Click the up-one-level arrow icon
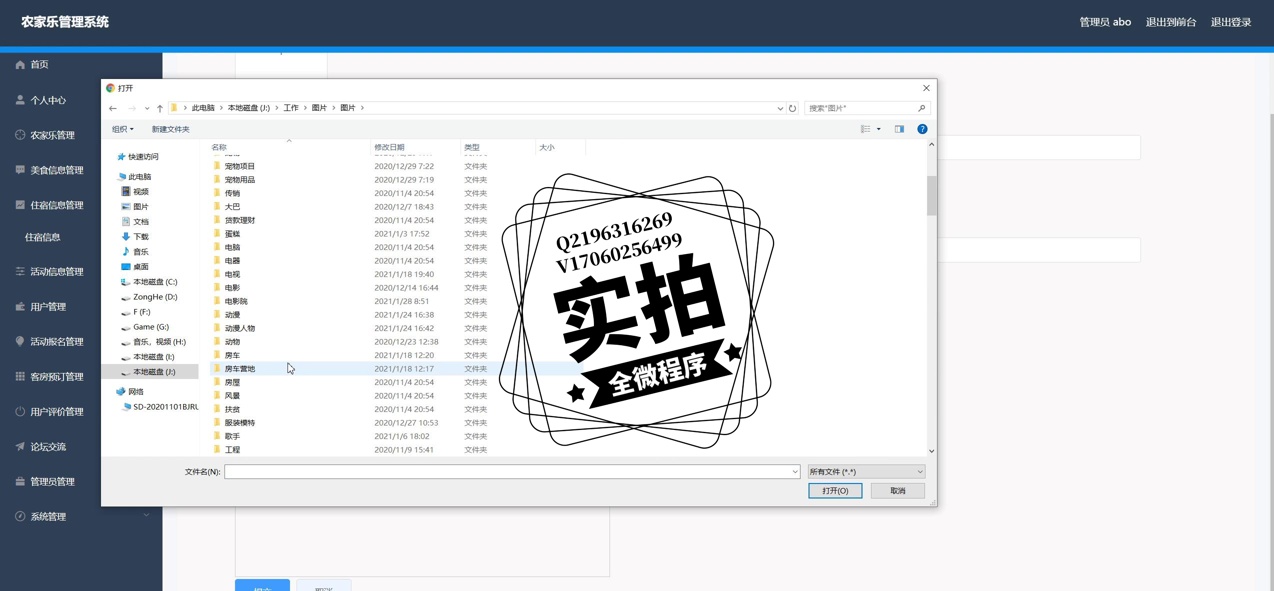Image resolution: width=1274 pixels, height=591 pixels. click(160, 108)
